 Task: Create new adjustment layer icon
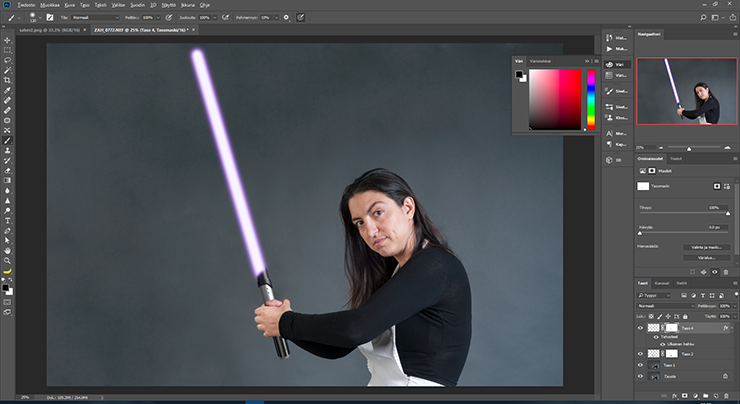click(695, 396)
